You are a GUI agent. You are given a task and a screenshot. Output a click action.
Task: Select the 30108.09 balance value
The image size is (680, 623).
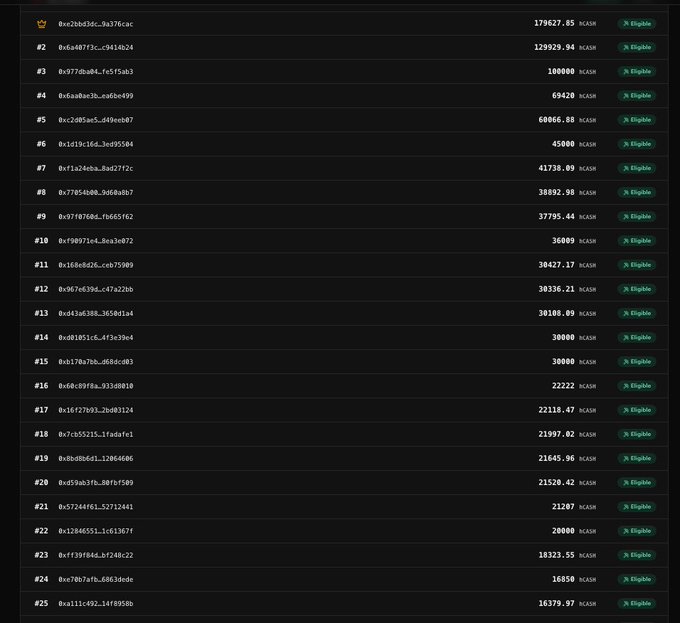click(x=557, y=313)
